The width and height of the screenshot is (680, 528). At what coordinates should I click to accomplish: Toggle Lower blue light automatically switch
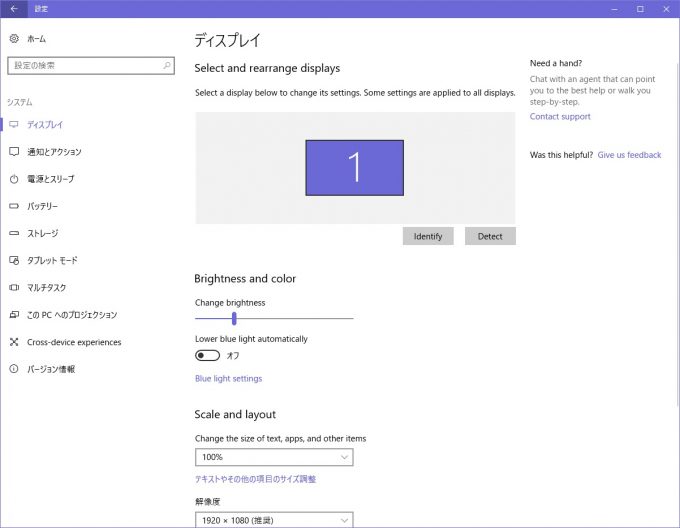point(207,355)
